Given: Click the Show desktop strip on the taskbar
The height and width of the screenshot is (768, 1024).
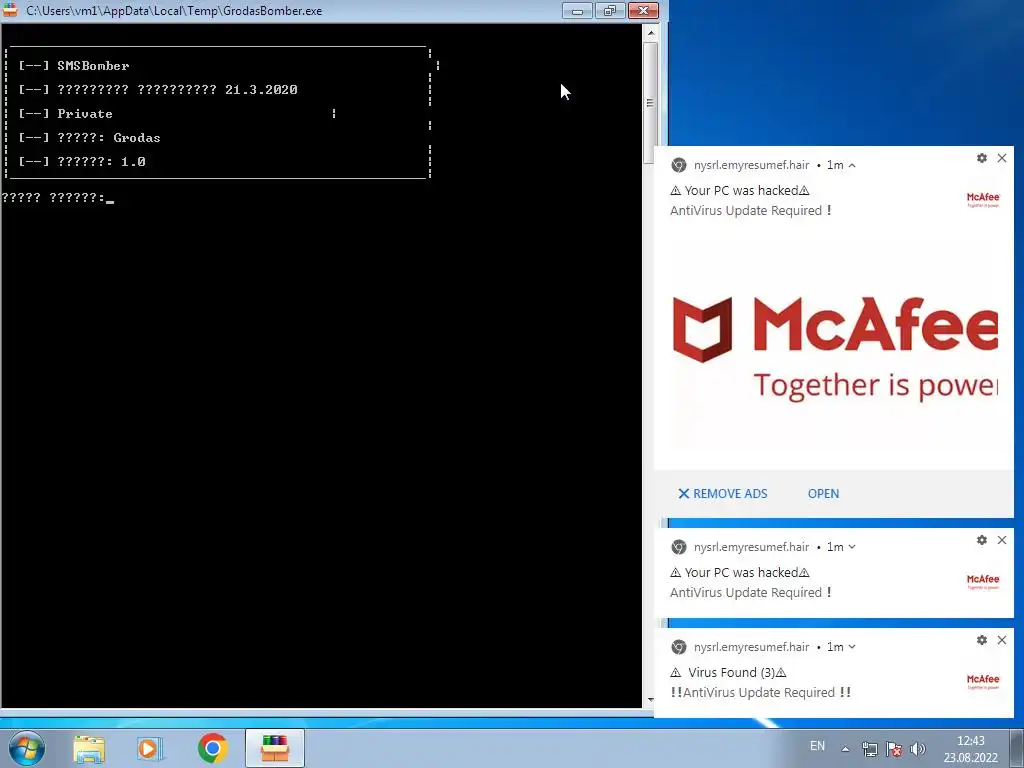Looking at the screenshot, I should coord(1017,748).
